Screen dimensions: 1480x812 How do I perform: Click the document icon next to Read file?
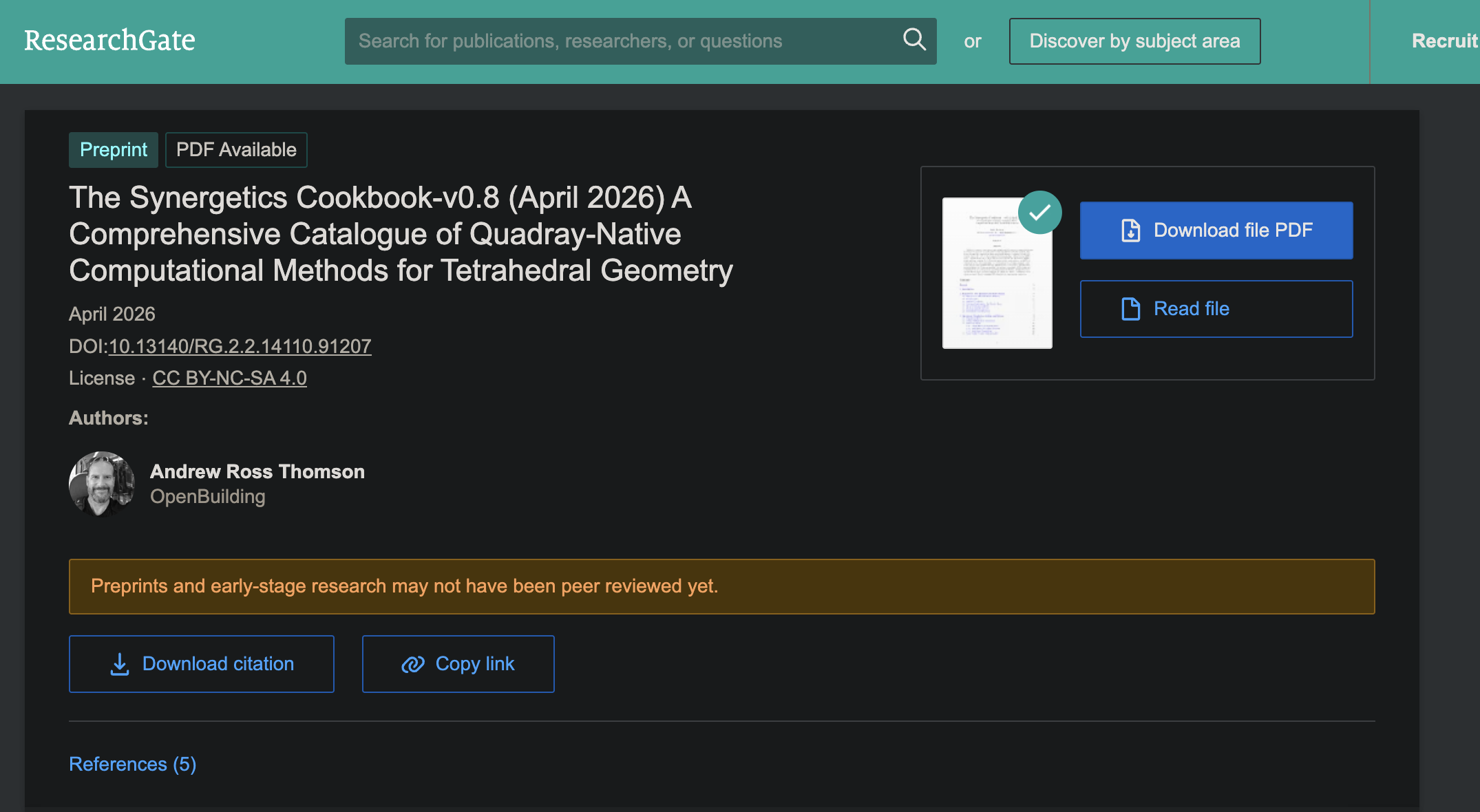pyautogui.click(x=1130, y=309)
